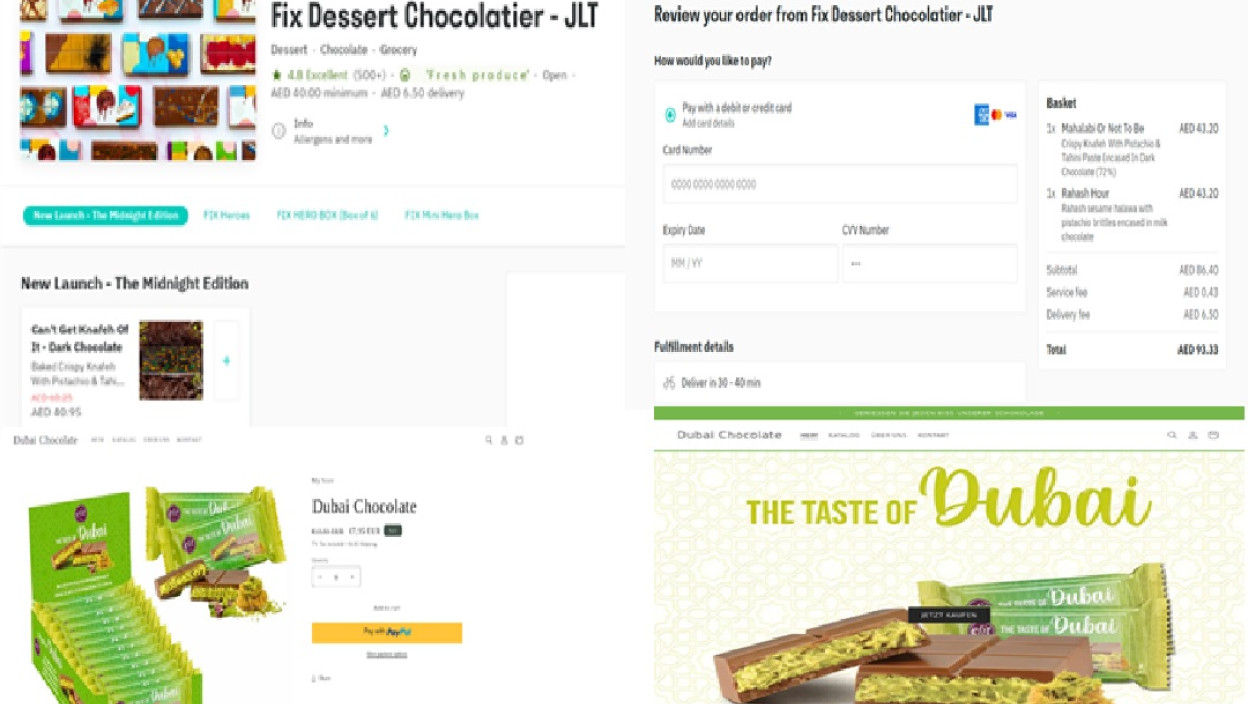
Task: Click the account icon on the Taste of Dubai homepage
Action: 1192,435
